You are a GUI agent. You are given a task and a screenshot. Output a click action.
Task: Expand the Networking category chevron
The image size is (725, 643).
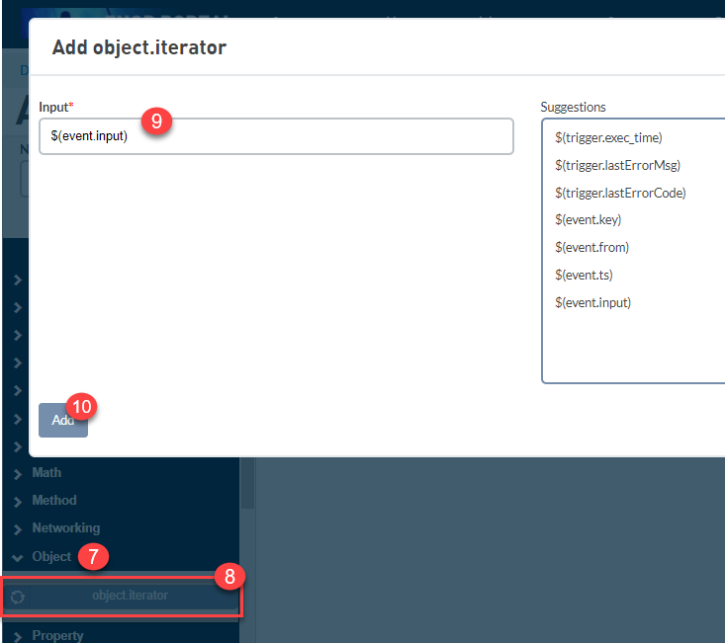pyautogui.click(x=18, y=530)
